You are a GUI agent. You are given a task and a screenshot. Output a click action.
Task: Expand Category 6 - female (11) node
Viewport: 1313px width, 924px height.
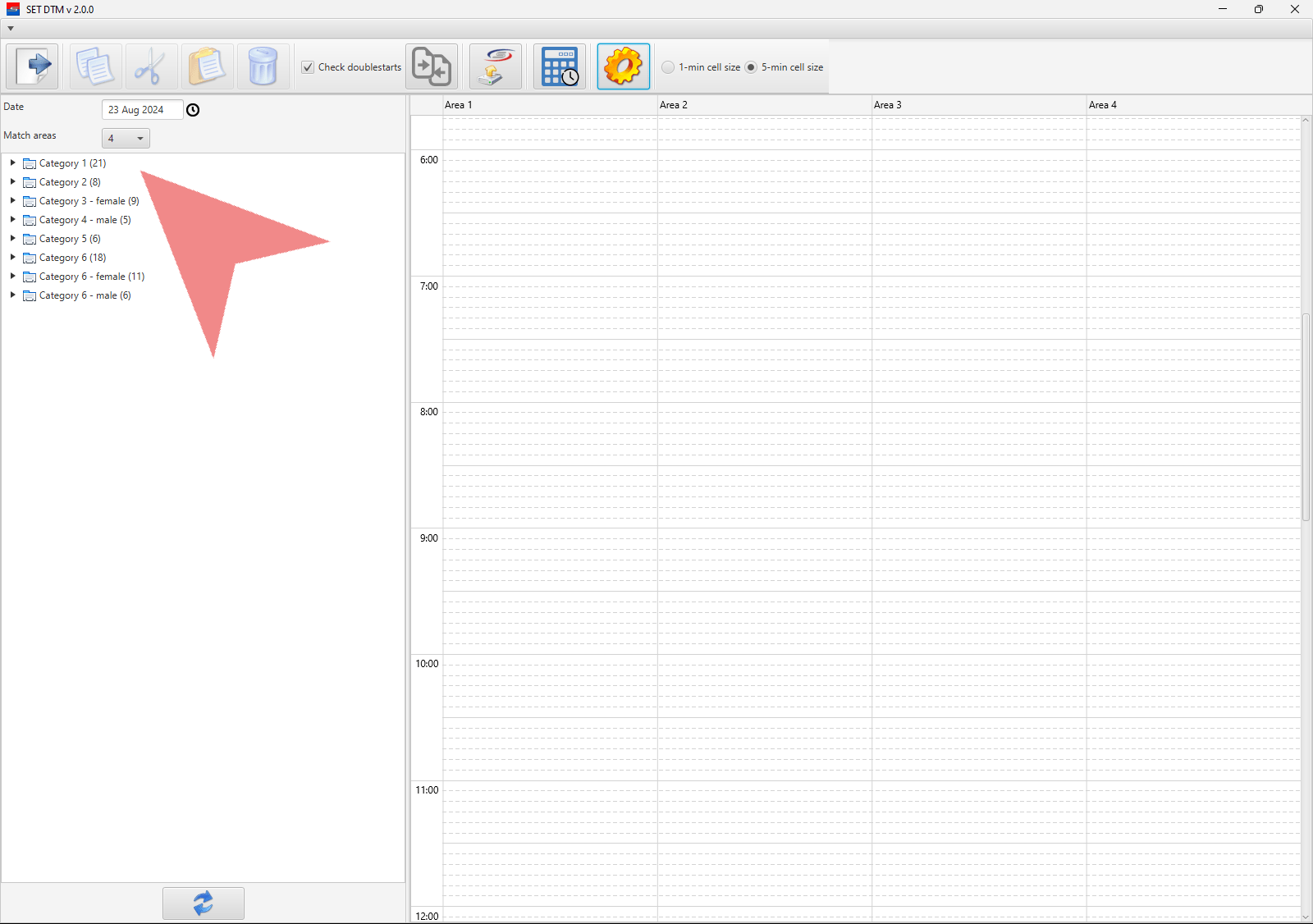coord(13,277)
